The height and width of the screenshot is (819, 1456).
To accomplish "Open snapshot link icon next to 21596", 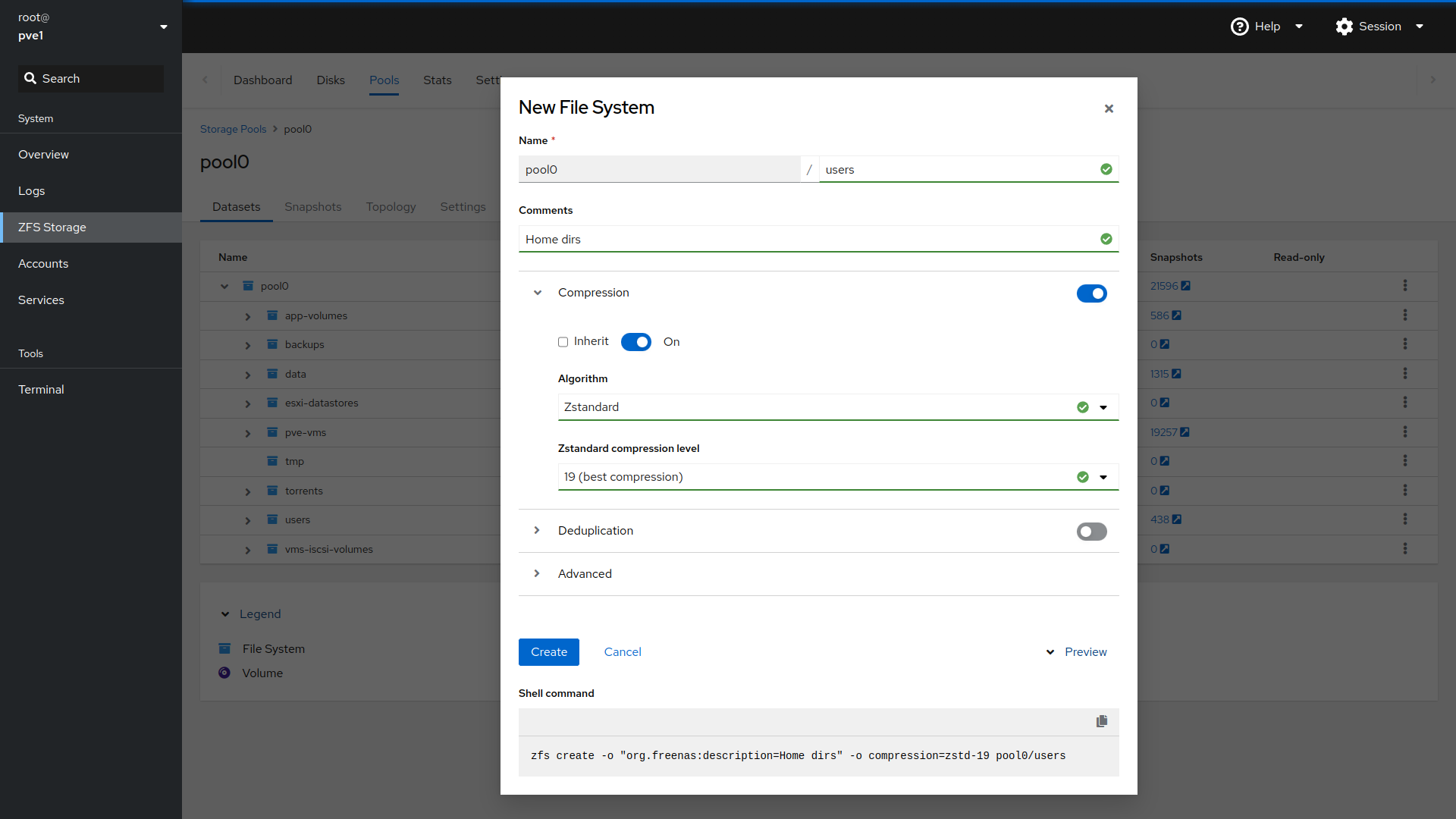I will point(1185,286).
